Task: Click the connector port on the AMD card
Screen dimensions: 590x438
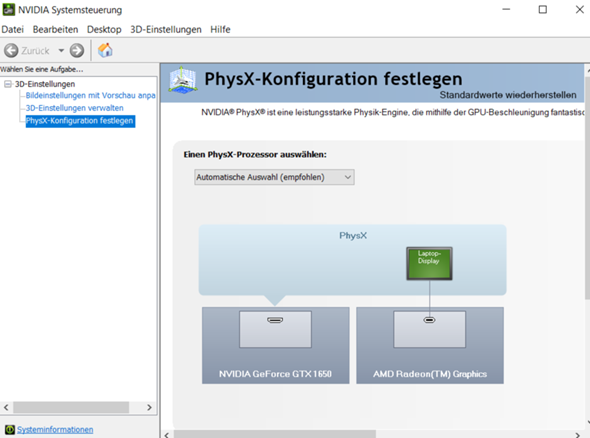Action: (429, 320)
